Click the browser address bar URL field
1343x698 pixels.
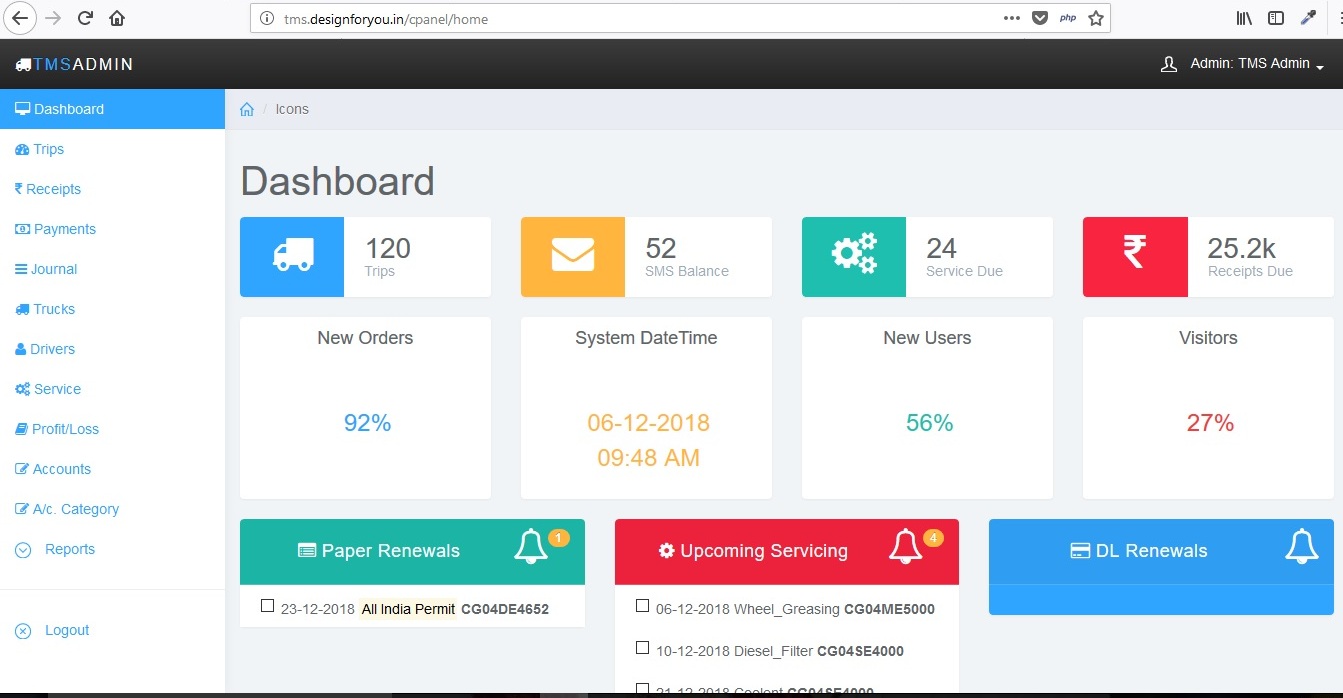640,19
